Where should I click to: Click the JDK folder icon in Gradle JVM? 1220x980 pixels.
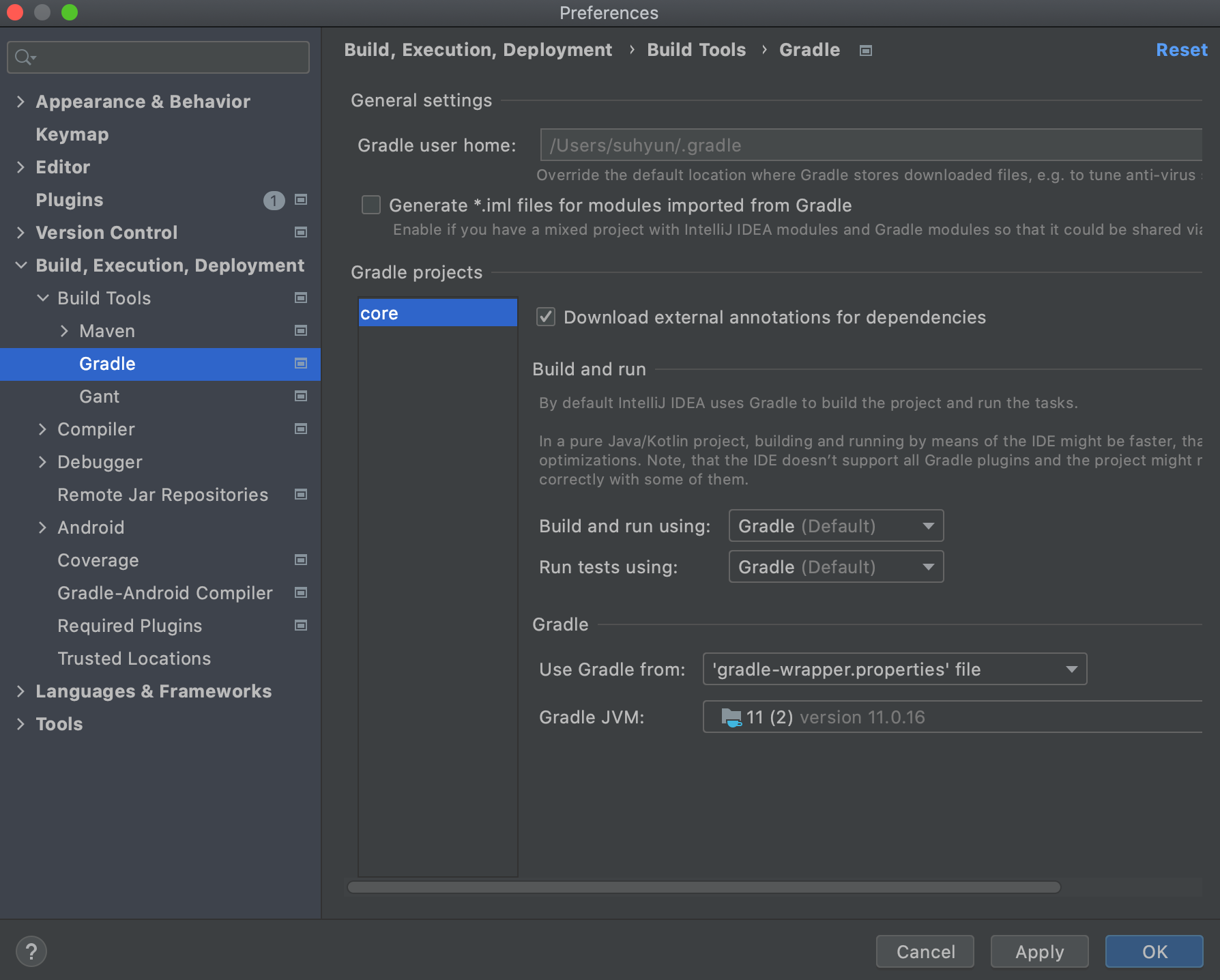click(x=731, y=717)
